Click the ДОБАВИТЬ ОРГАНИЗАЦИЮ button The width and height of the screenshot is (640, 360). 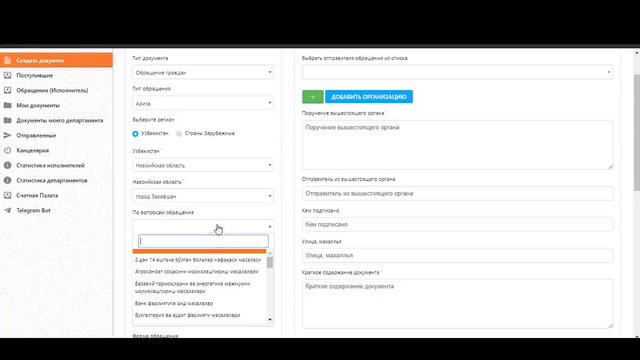click(x=369, y=97)
